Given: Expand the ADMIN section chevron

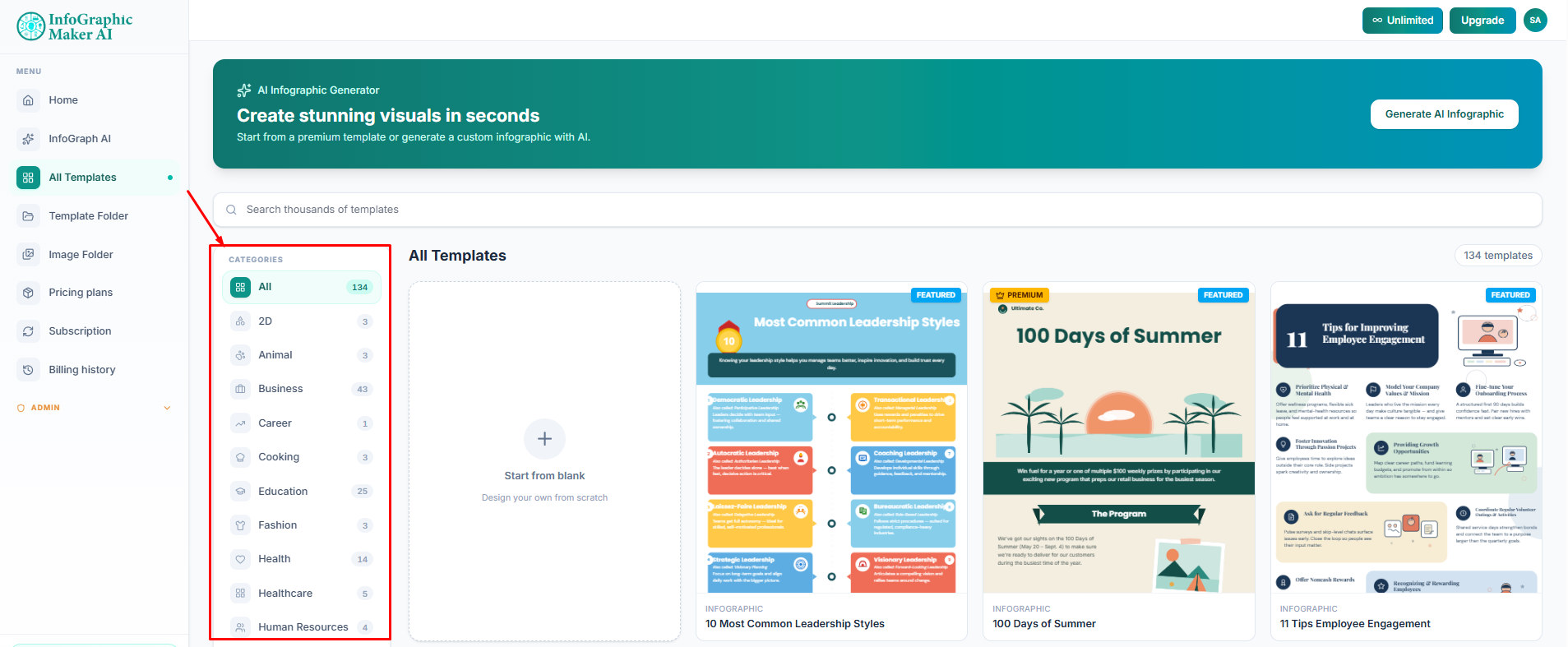Looking at the screenshot, I should 168,408.
